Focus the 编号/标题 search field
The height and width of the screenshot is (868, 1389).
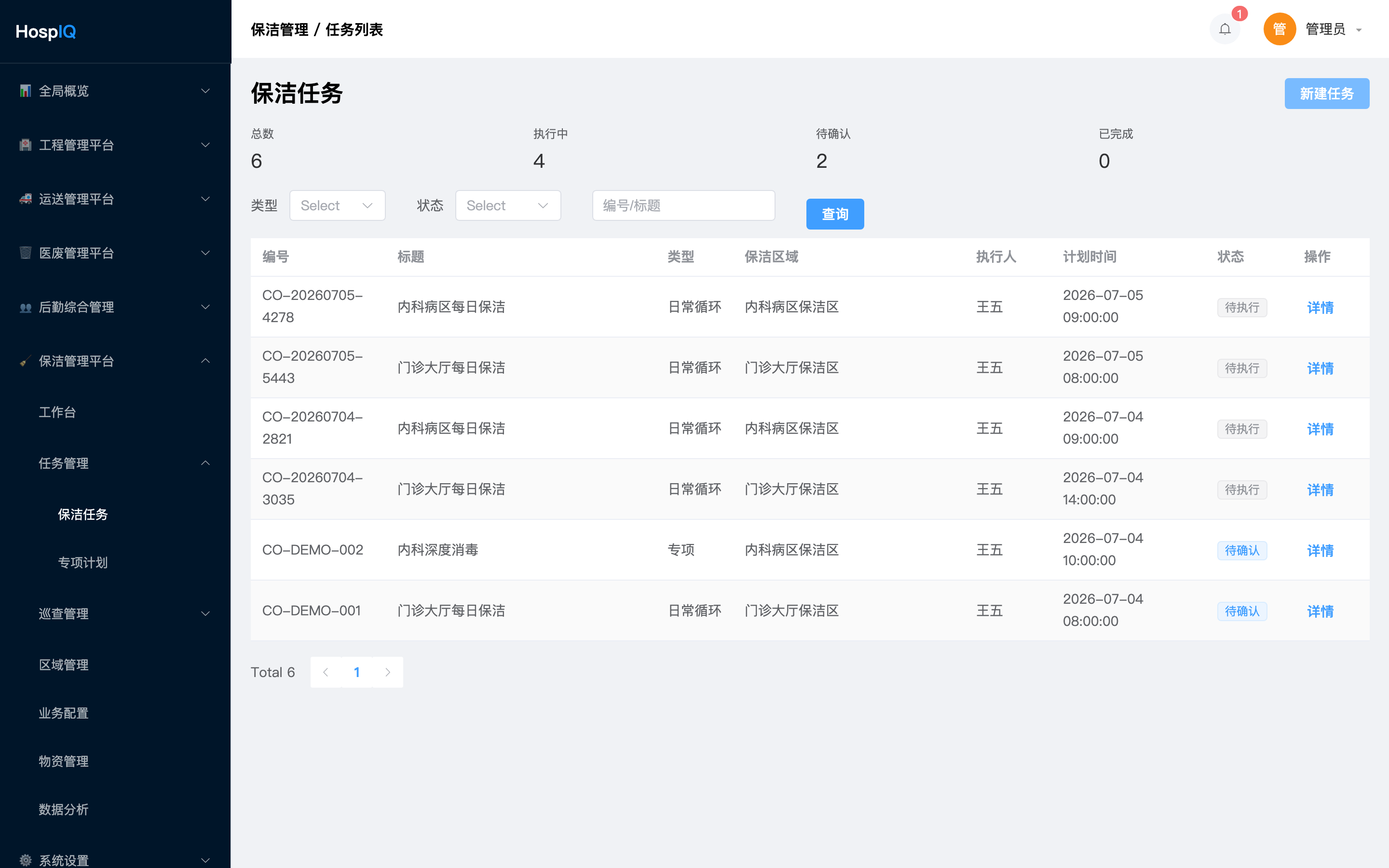click(683, 205)
